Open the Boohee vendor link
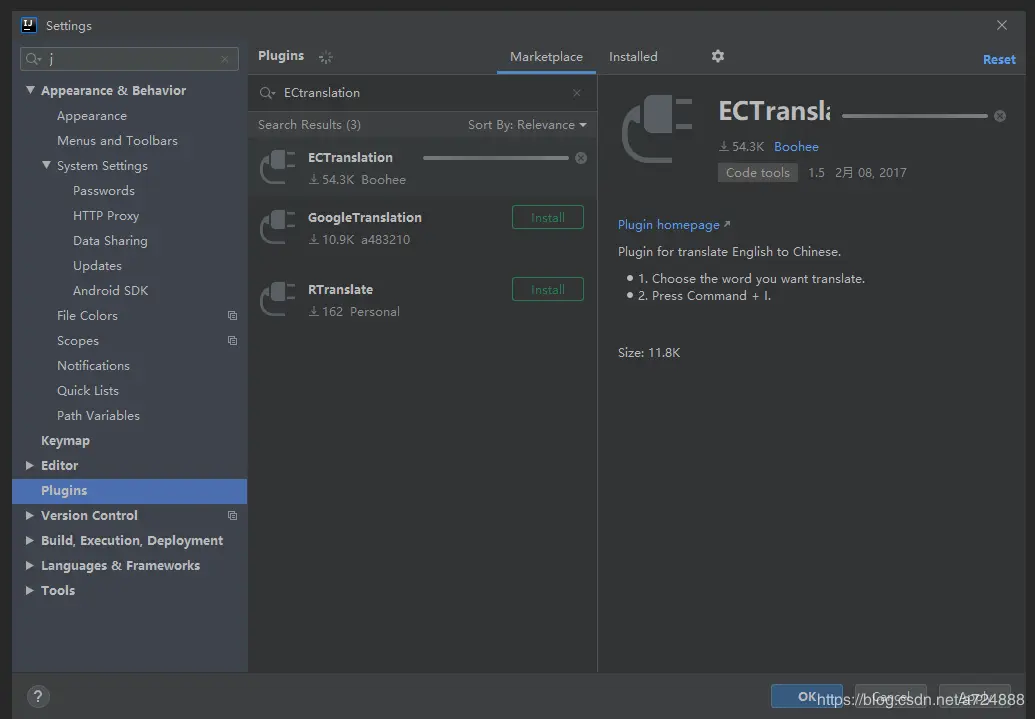The image size is (1035, 719). [796, 147]
